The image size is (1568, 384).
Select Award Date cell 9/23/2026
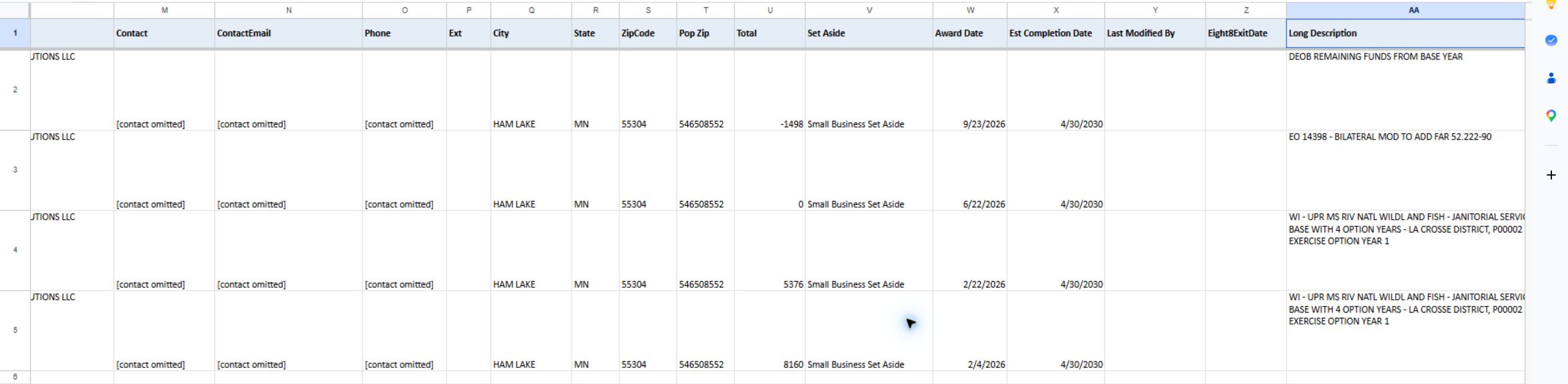(x=970, y=90)
